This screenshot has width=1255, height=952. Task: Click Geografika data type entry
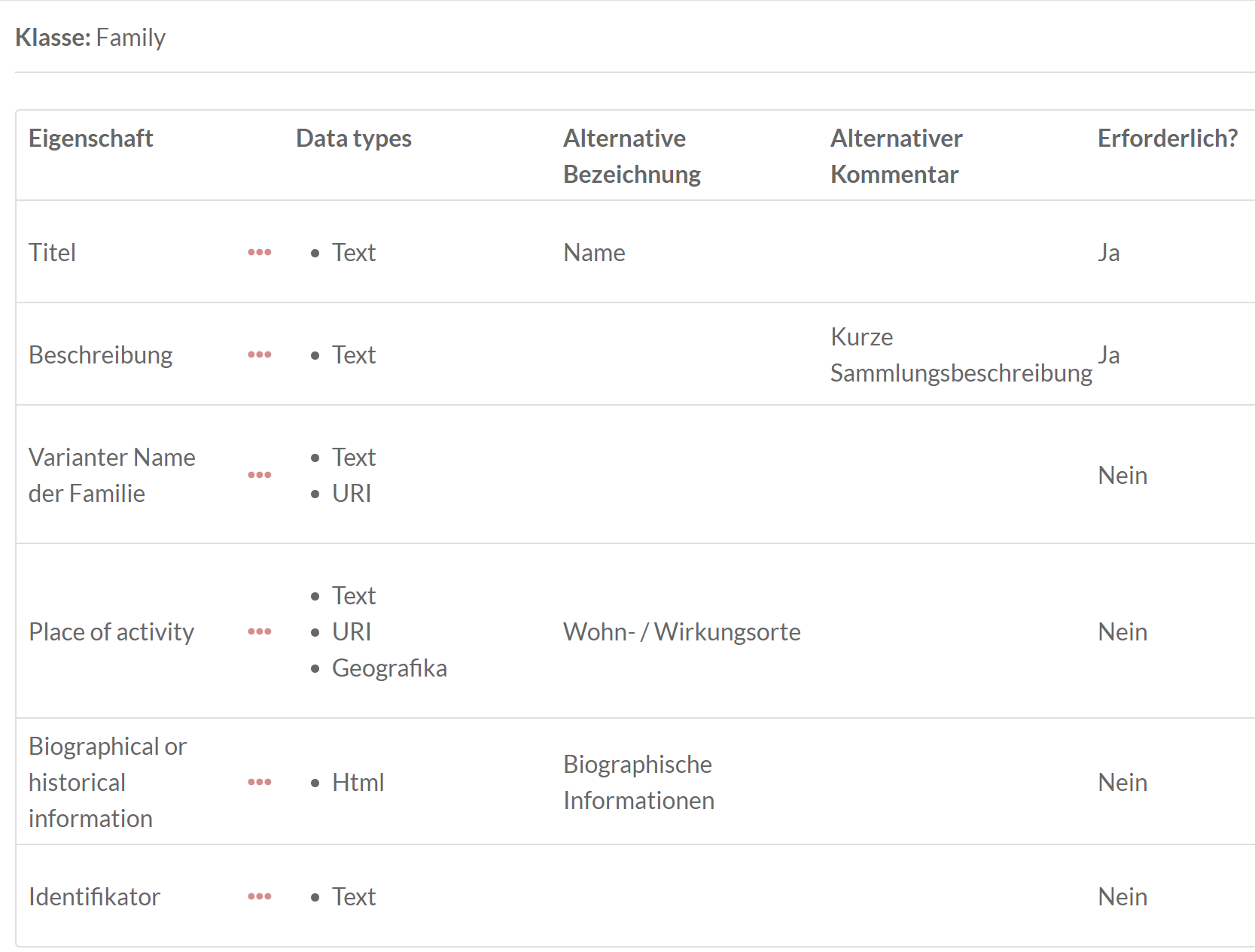click(389, 668)
